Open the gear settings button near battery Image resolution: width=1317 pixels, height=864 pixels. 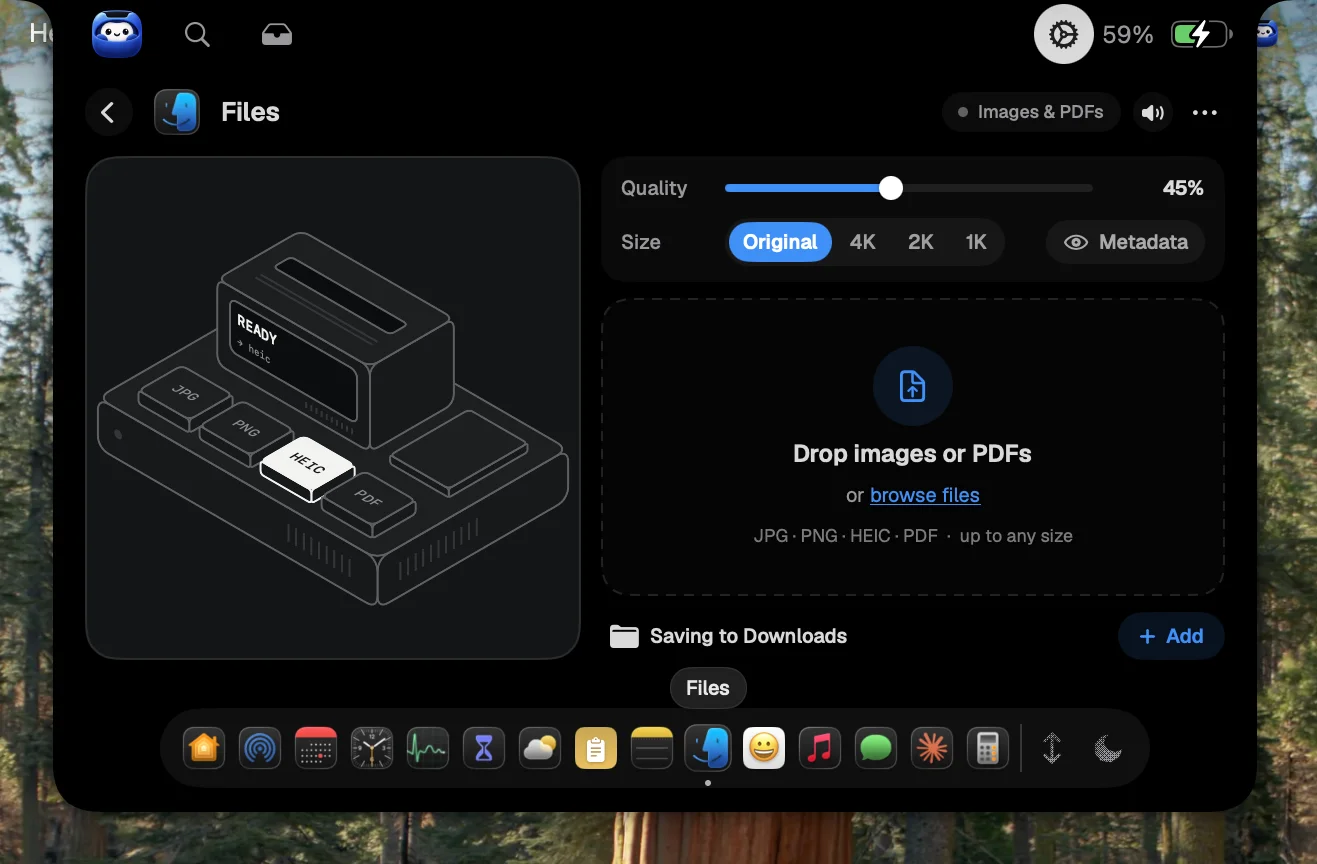coord(1063,35)
